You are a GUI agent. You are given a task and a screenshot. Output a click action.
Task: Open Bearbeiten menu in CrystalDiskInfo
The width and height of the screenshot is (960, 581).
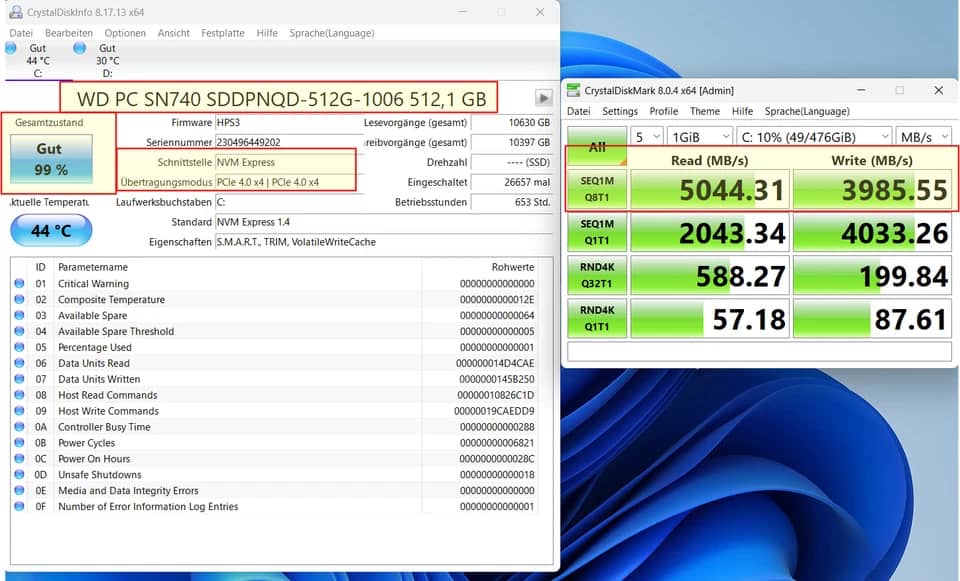coord(69,33)
